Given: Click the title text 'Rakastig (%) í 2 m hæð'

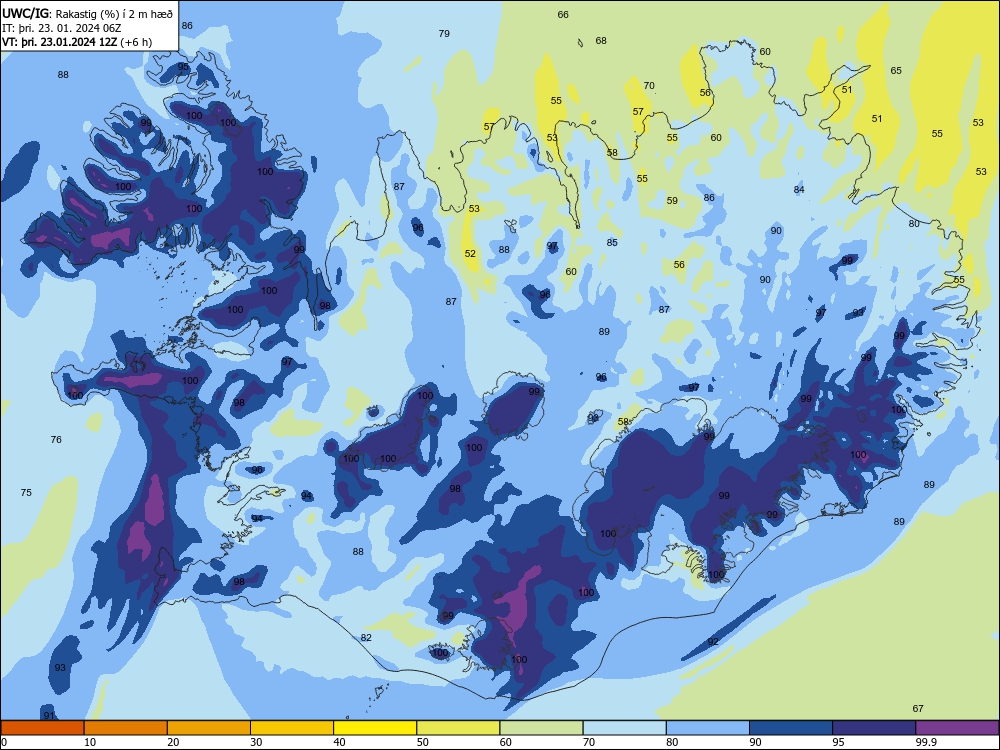Looking at the screenshot, I should click(x=114, y=14).
